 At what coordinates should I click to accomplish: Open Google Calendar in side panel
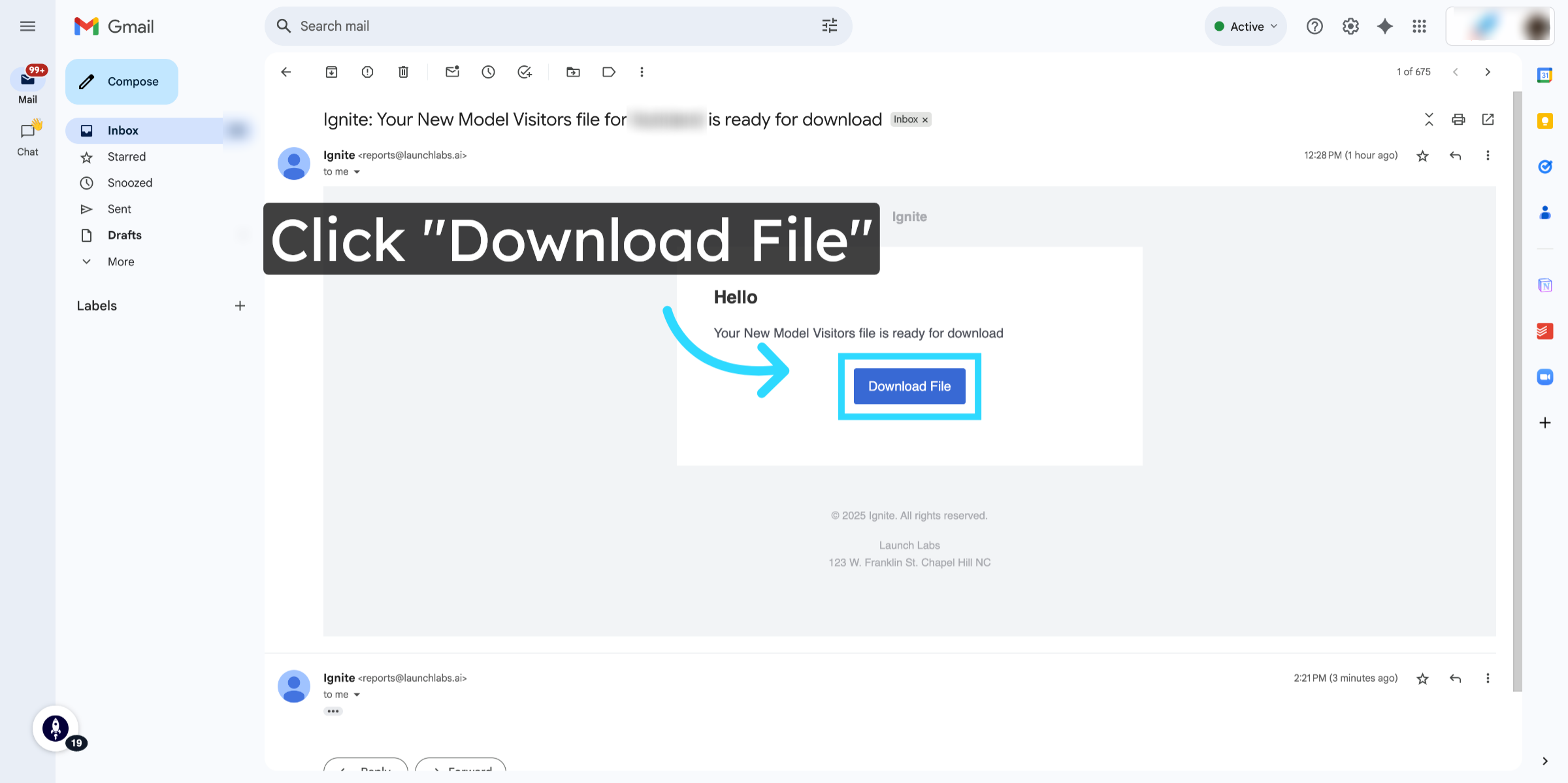(x=1544, y=75)
